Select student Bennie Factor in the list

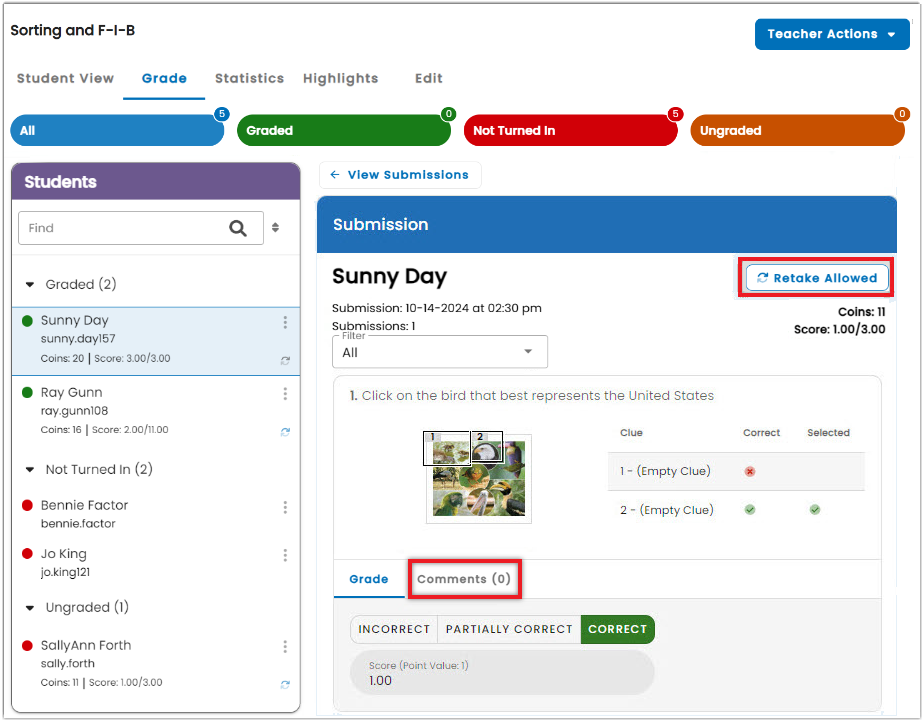(156, 514)
